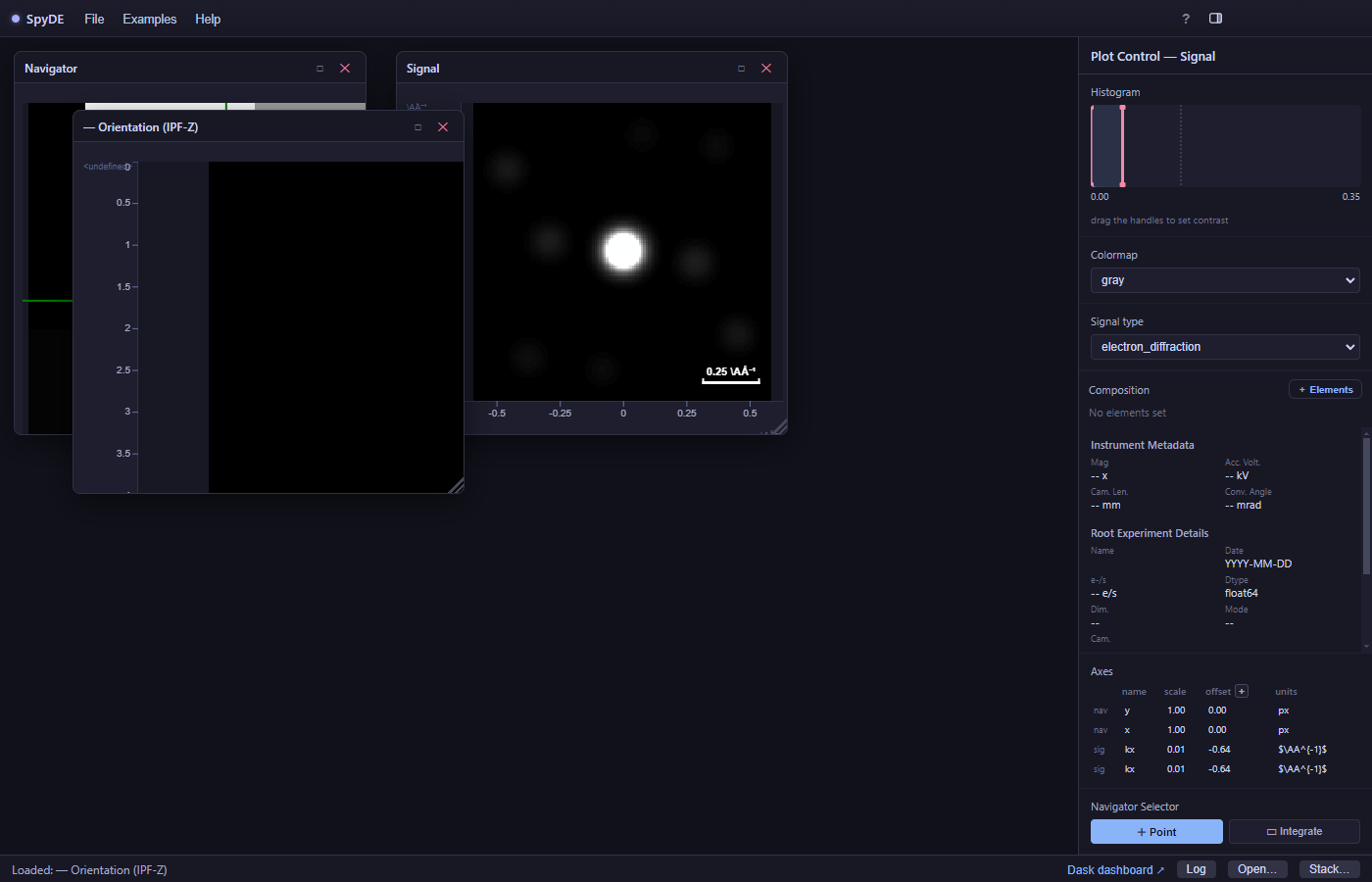This screenshot has width=1372, height=882.
Task: Click the bright central diffraction spot in Signal
Action: tap(623, 251)
